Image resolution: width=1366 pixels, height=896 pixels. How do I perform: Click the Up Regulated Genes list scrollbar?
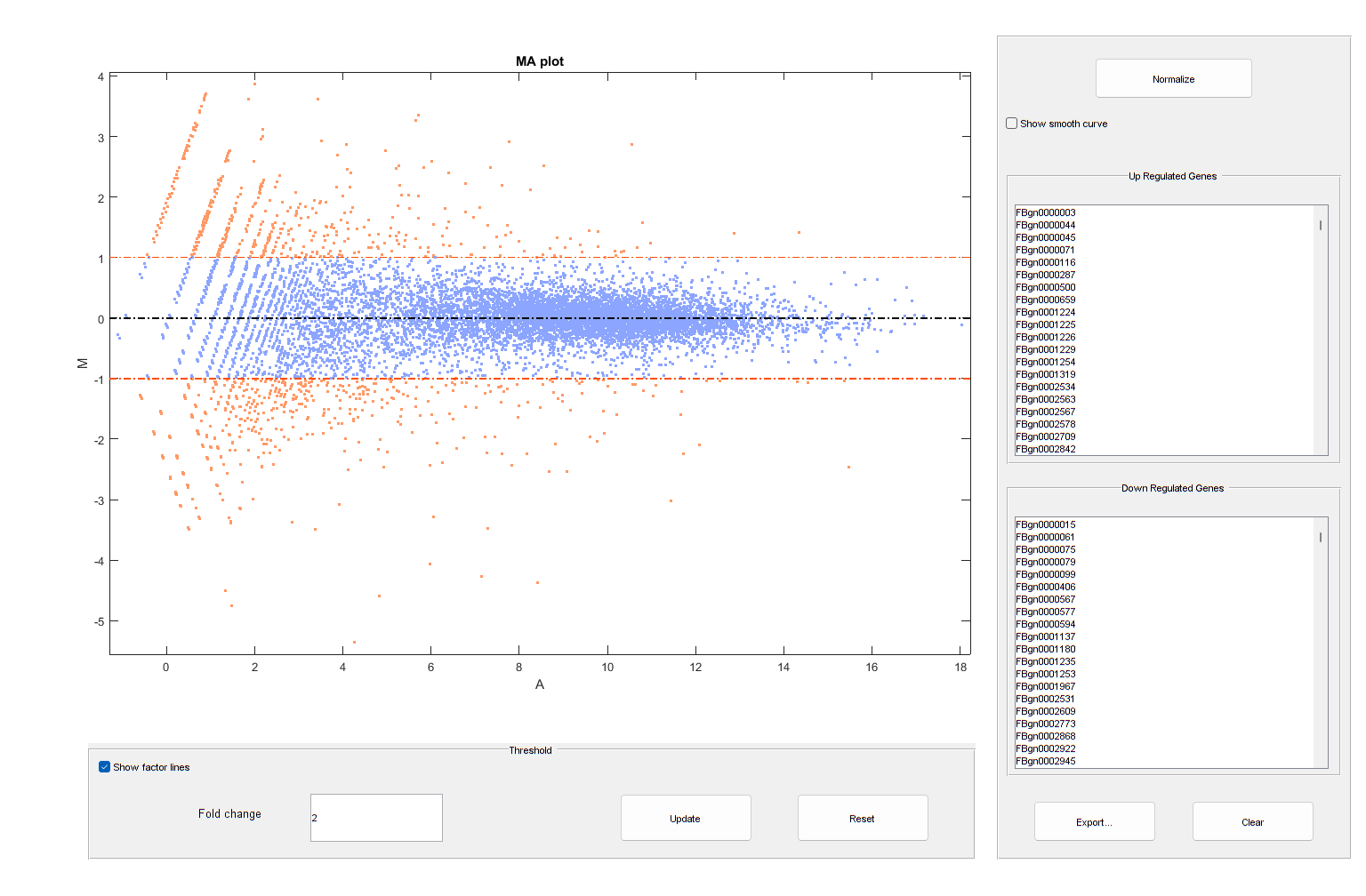(x=1321, y=331)
